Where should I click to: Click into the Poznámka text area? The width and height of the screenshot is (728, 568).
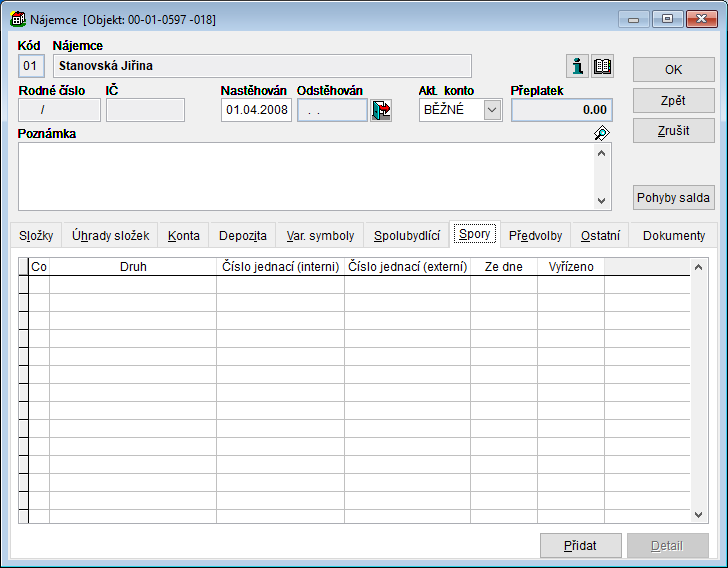coord(305,176)
